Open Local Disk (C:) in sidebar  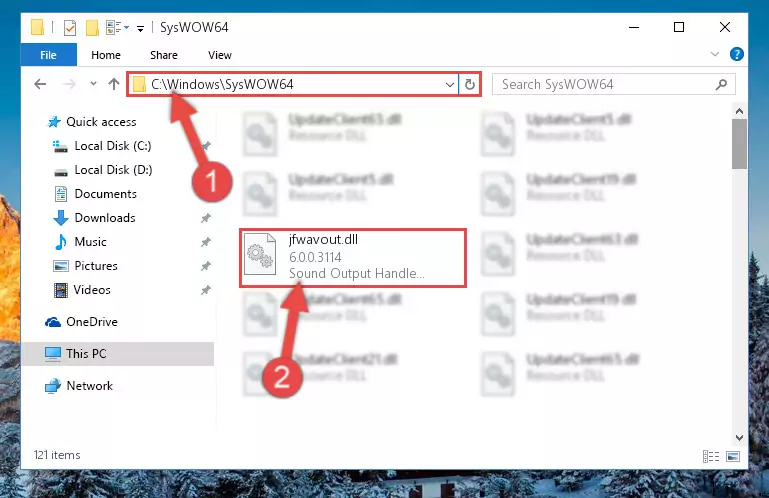113,146
